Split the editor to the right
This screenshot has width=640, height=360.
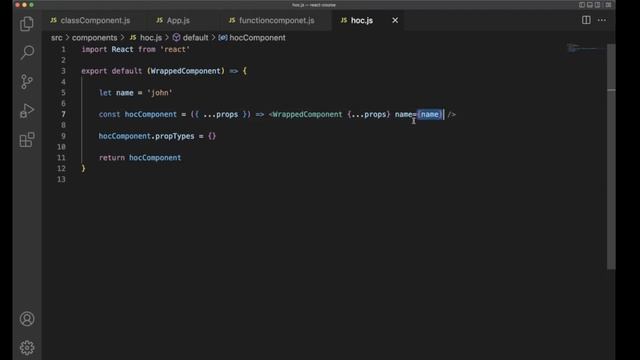586,20
